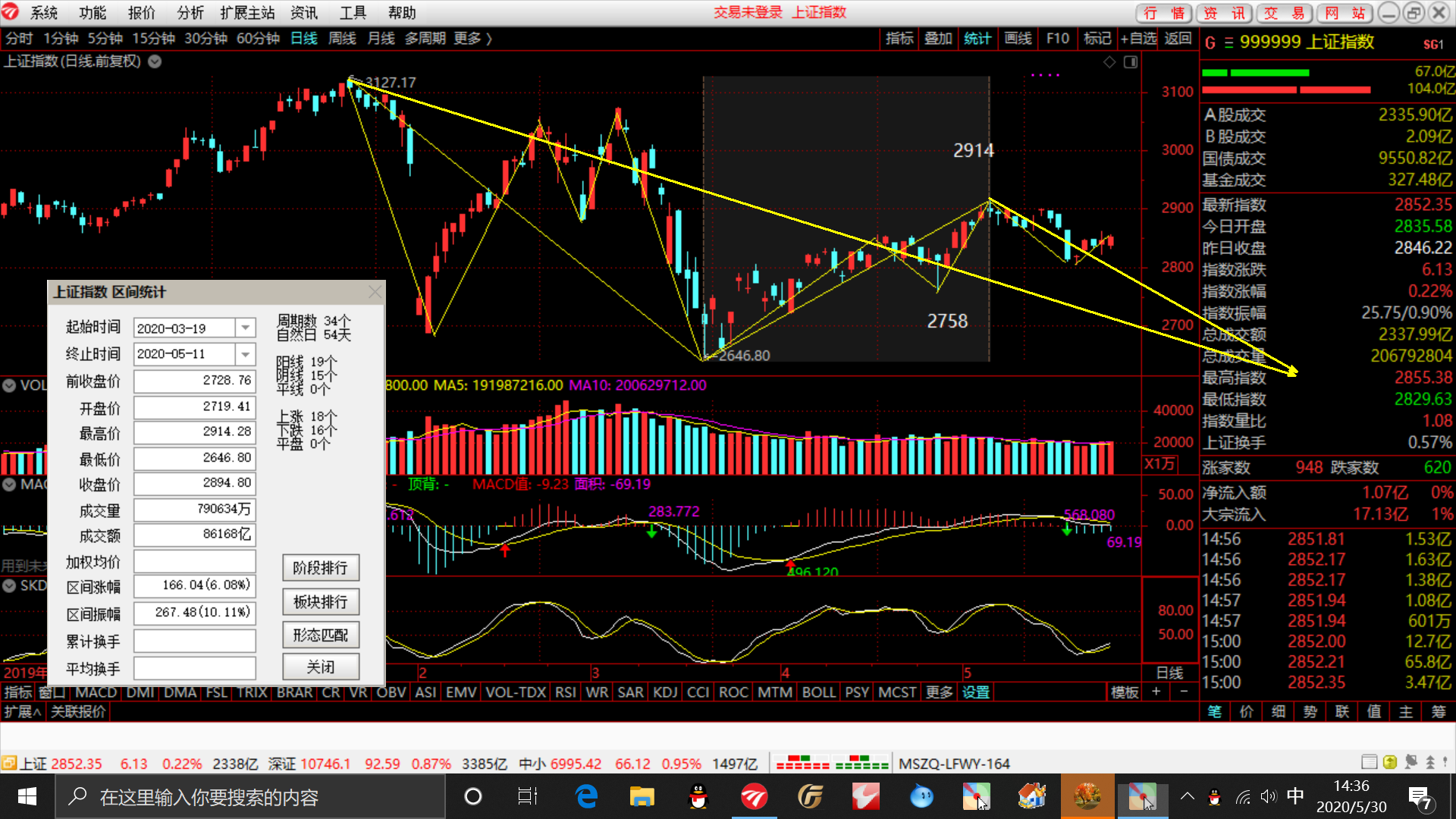Click the plus icon beside 模板
Screen dimensions: 1456x819
tap(1156, 692)
